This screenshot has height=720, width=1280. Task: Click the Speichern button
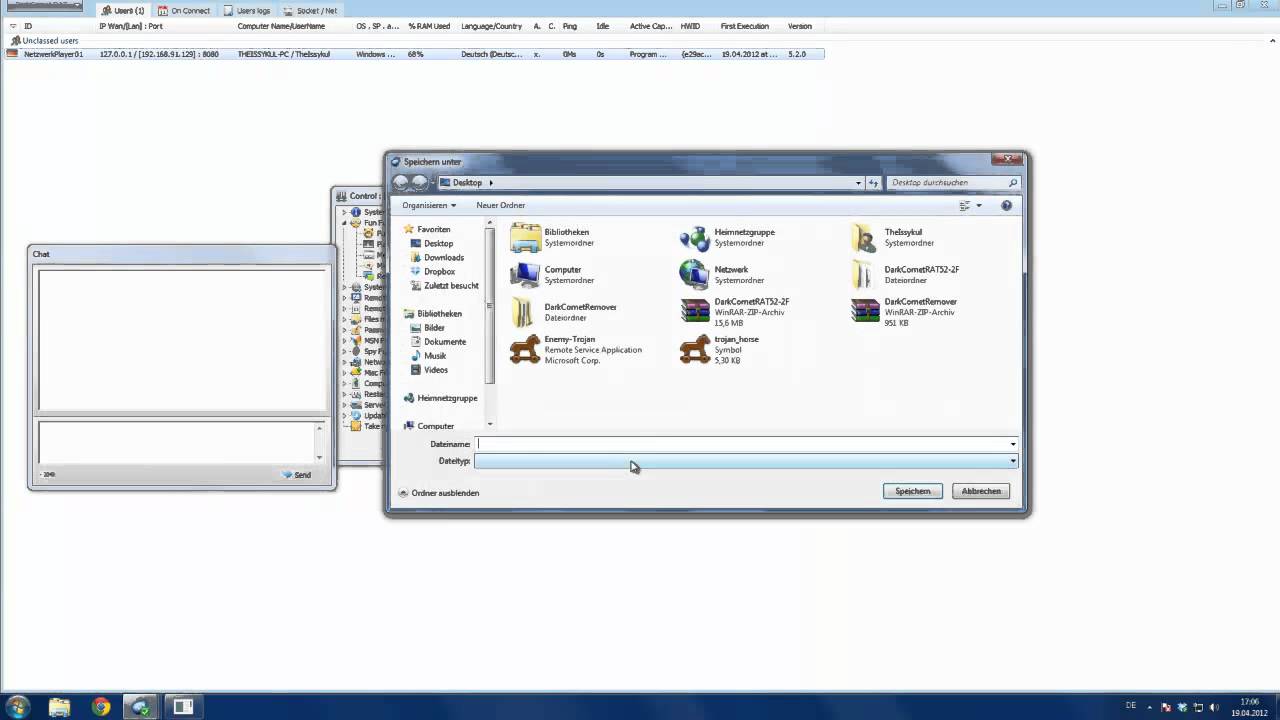[912, 491]
